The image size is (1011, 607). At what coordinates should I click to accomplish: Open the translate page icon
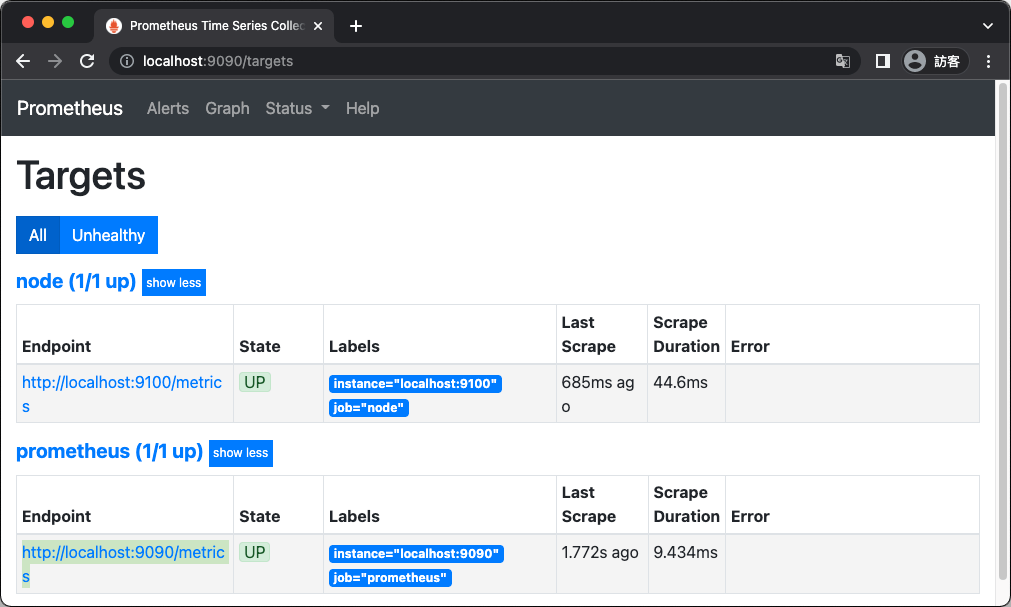[842, 61]
